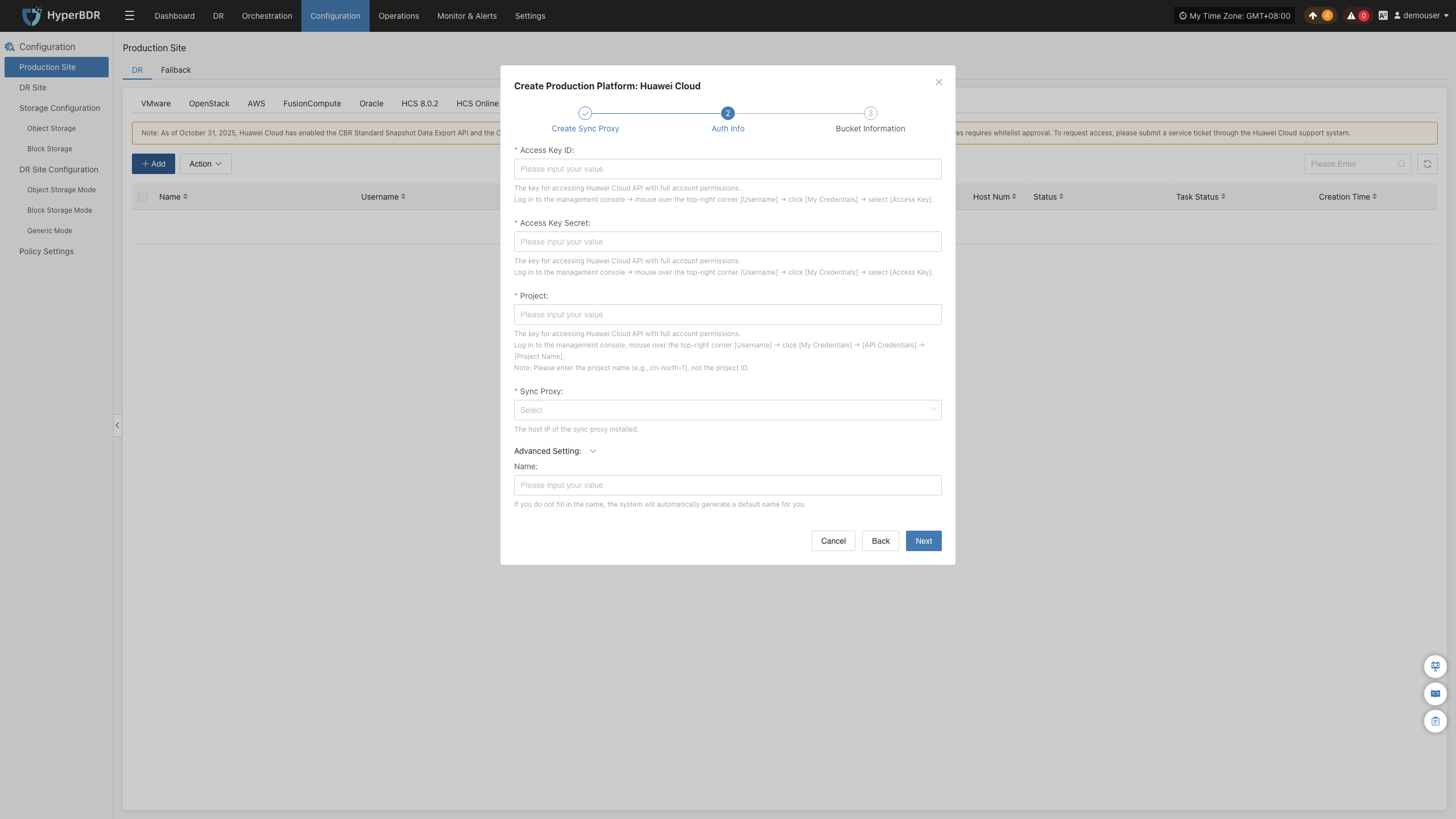The image size is (1456, 819).
Task: Switch to the DR tab under Production Site
Action: coord(138,70)
